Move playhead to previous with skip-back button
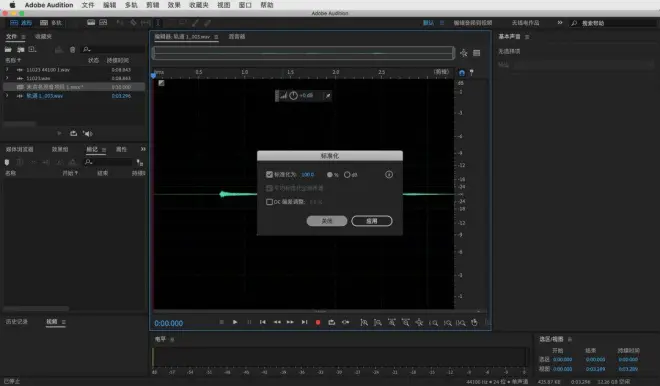660x386 pixels. tap(263, 322)
